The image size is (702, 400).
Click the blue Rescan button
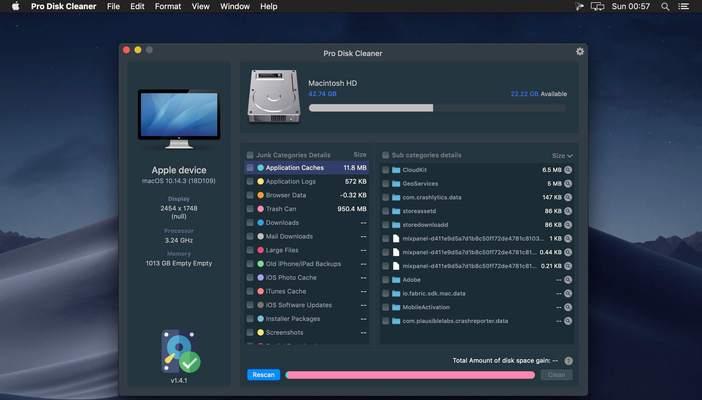tap(264, 374)
